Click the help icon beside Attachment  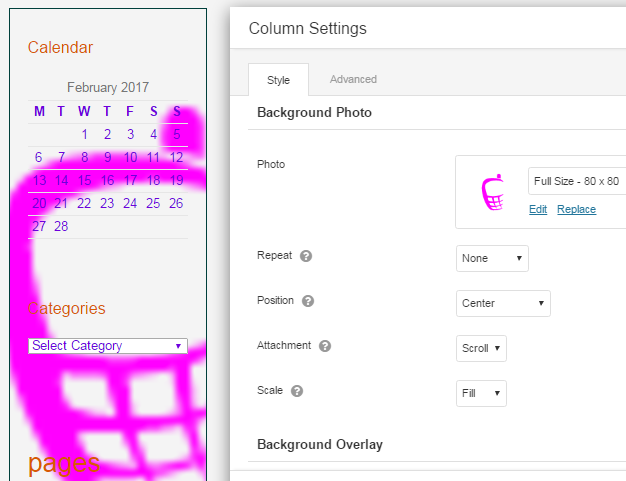[324, 346]
